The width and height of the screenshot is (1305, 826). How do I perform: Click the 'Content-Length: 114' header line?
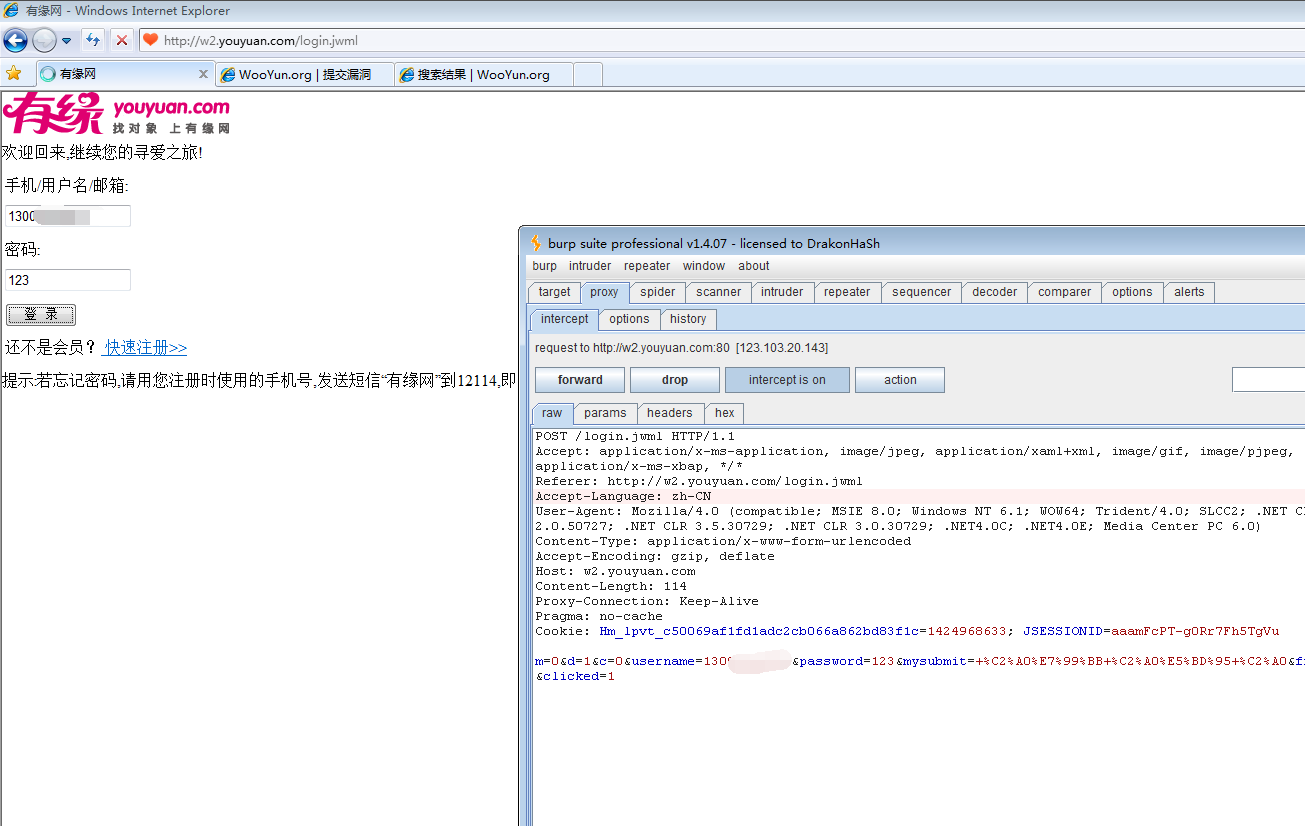tap(611, 586)
